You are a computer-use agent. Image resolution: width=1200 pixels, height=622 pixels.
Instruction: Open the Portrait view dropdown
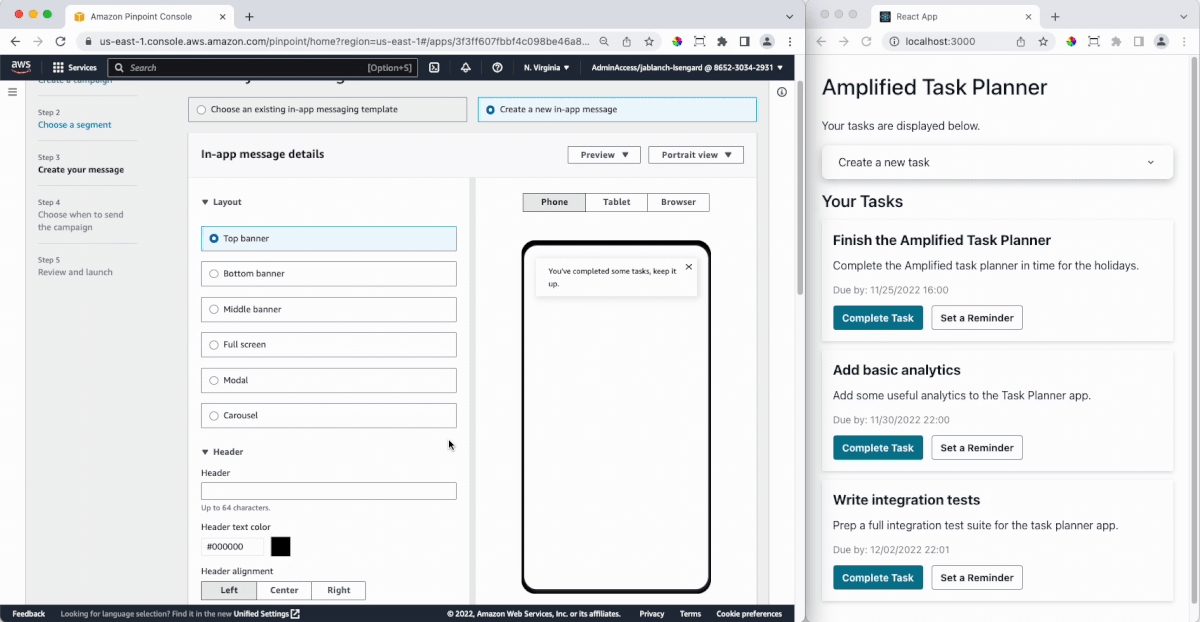696,155
